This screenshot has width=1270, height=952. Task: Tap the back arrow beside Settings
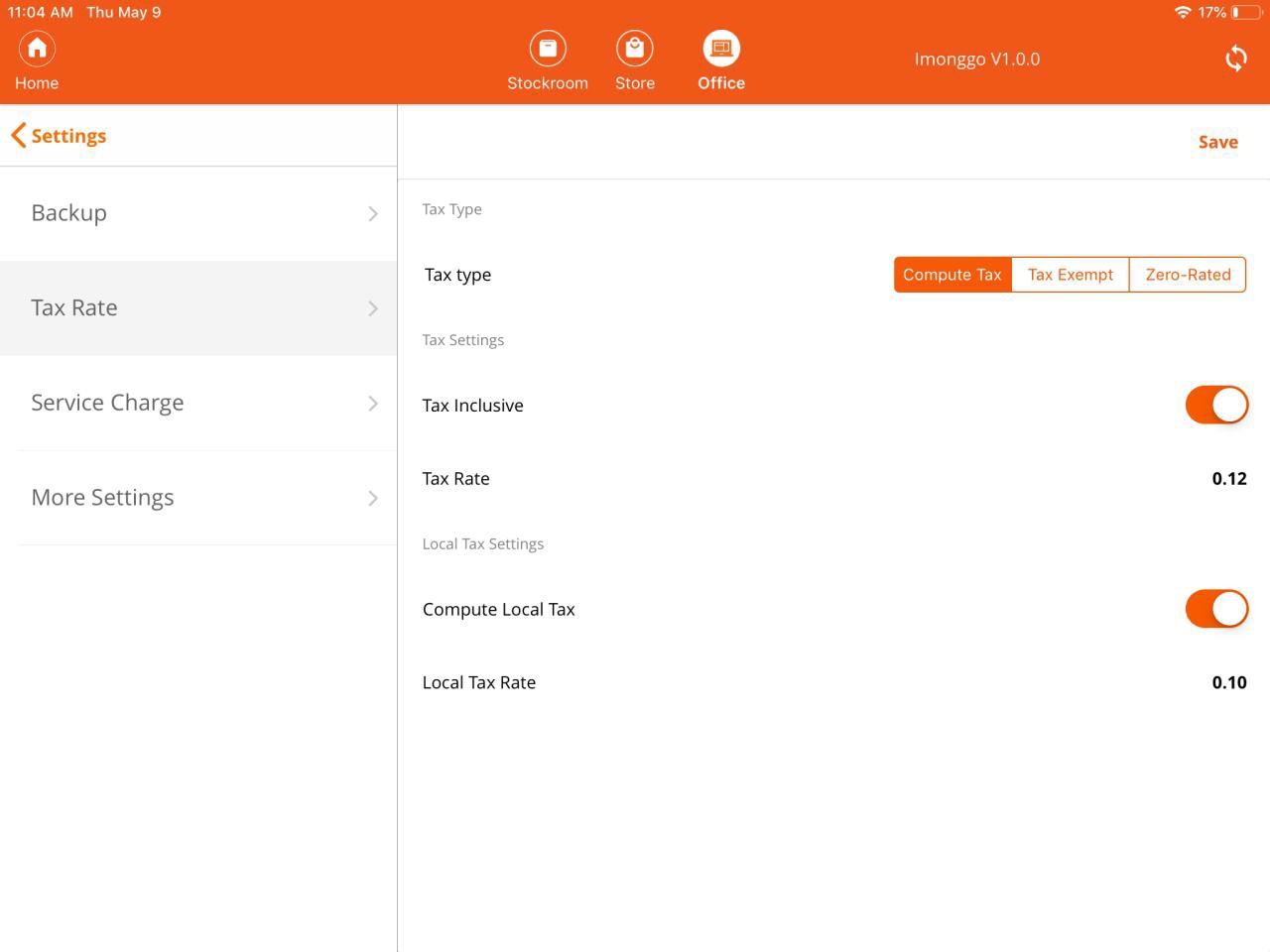(18, 136)
